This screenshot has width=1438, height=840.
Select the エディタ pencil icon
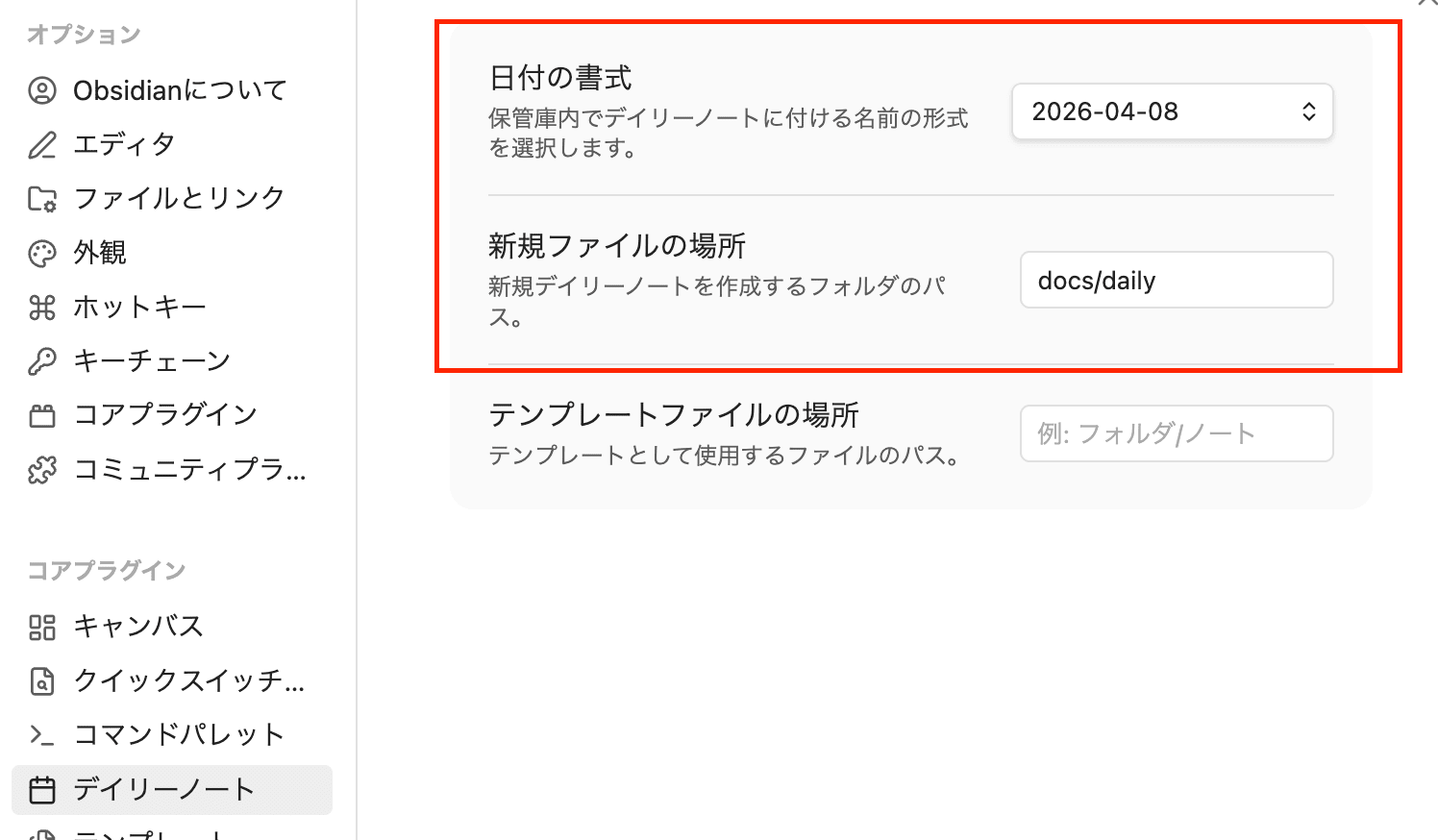click(42, 144)
